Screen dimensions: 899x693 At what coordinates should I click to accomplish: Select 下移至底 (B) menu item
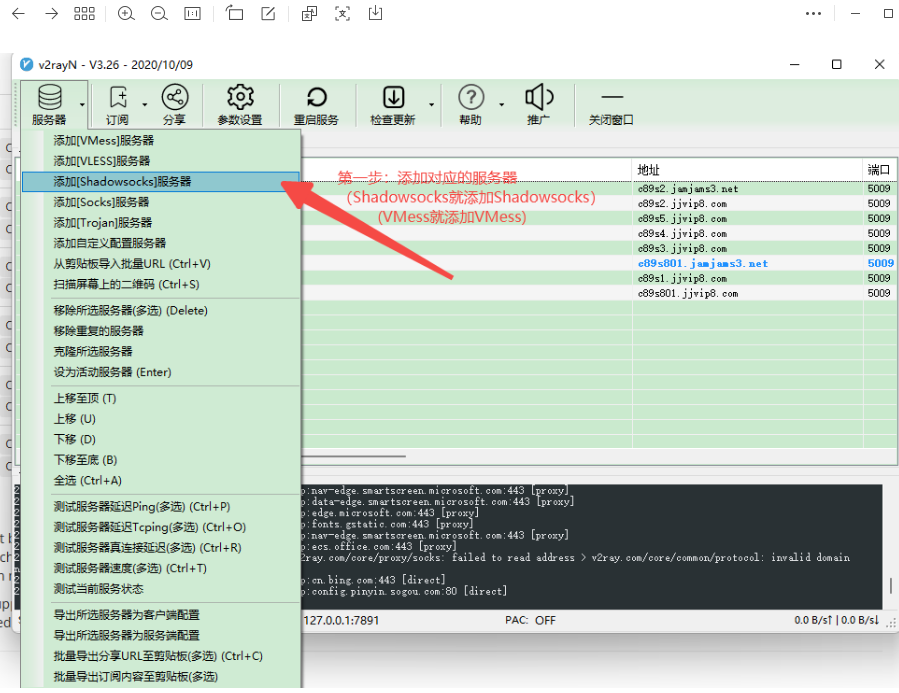pos(161,460)
